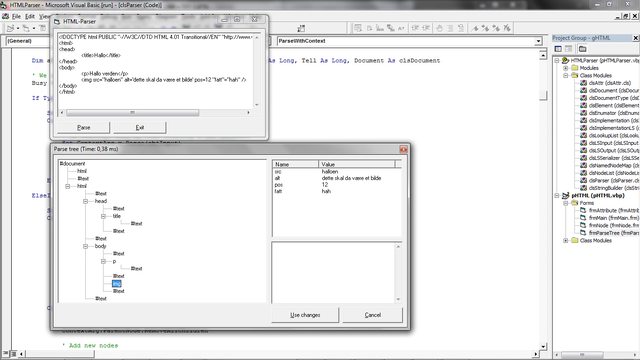Select clsDocument class module in project tree
This screenshot has height=360, width=640.
click(609, 90)
